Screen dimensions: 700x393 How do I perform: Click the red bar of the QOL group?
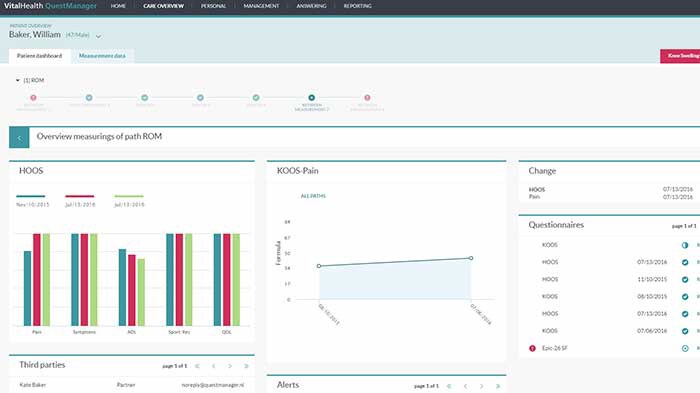tap(227, 280)
